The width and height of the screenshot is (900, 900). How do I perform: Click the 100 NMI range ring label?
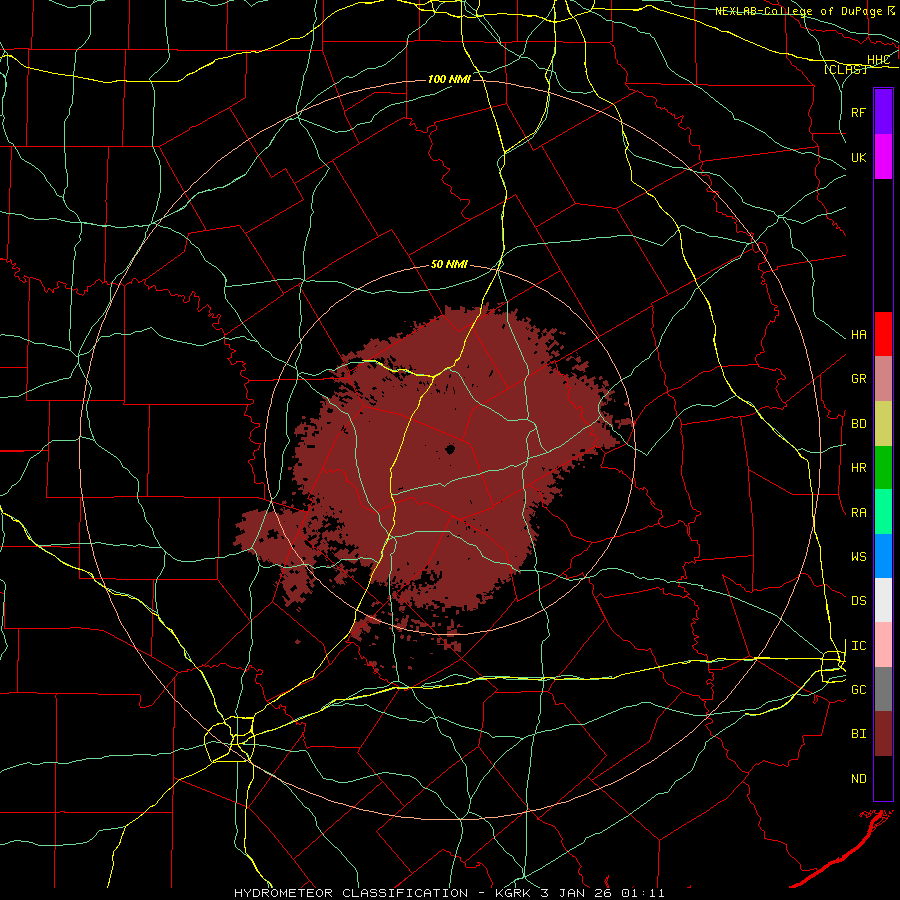tap(449, 79)
